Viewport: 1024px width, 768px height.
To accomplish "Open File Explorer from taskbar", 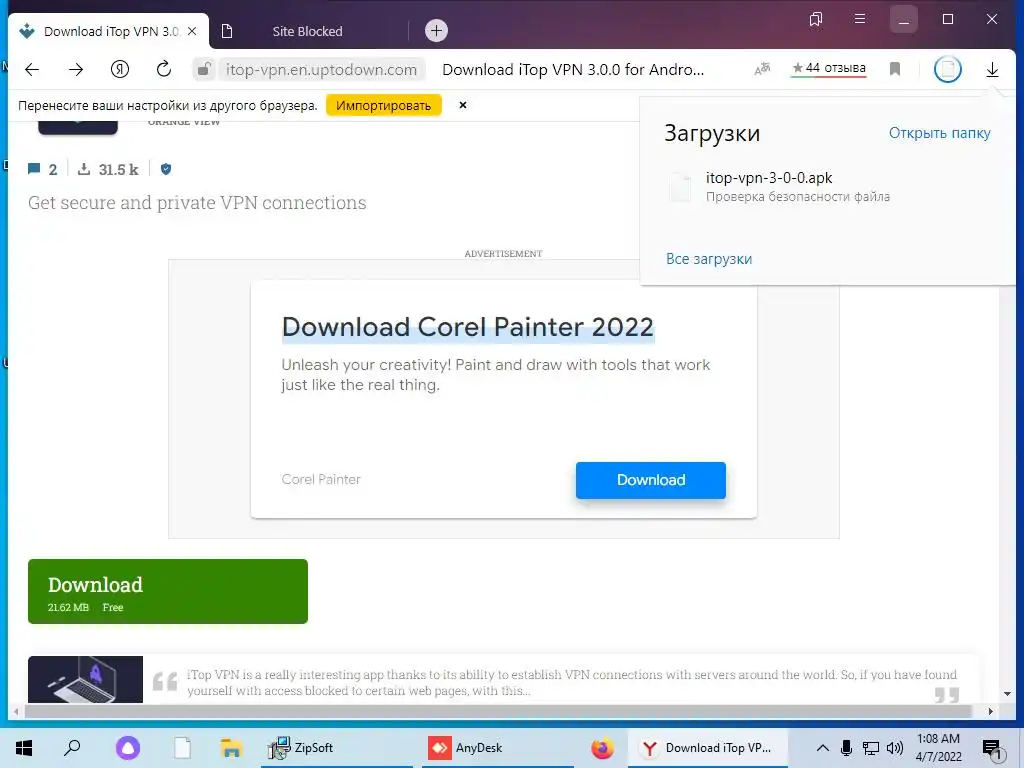I will coord(232,748).
